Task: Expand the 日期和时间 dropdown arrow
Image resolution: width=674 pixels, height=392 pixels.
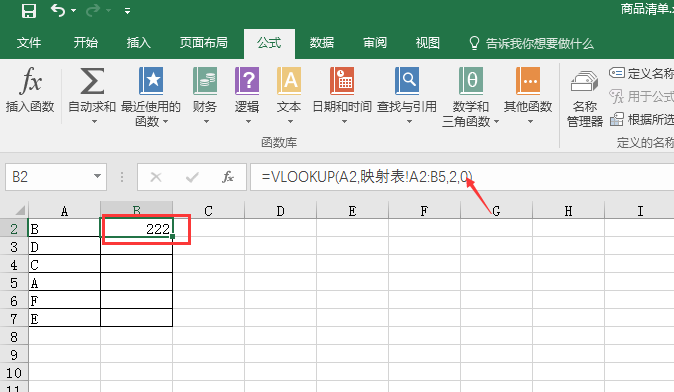Action: click(x=344, y=122)
